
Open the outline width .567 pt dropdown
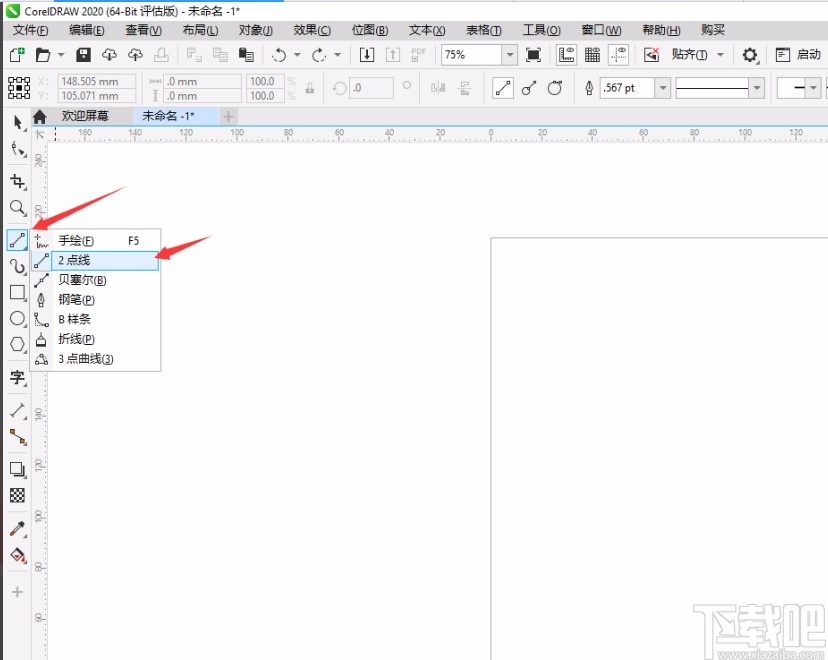tap(662, 88)
